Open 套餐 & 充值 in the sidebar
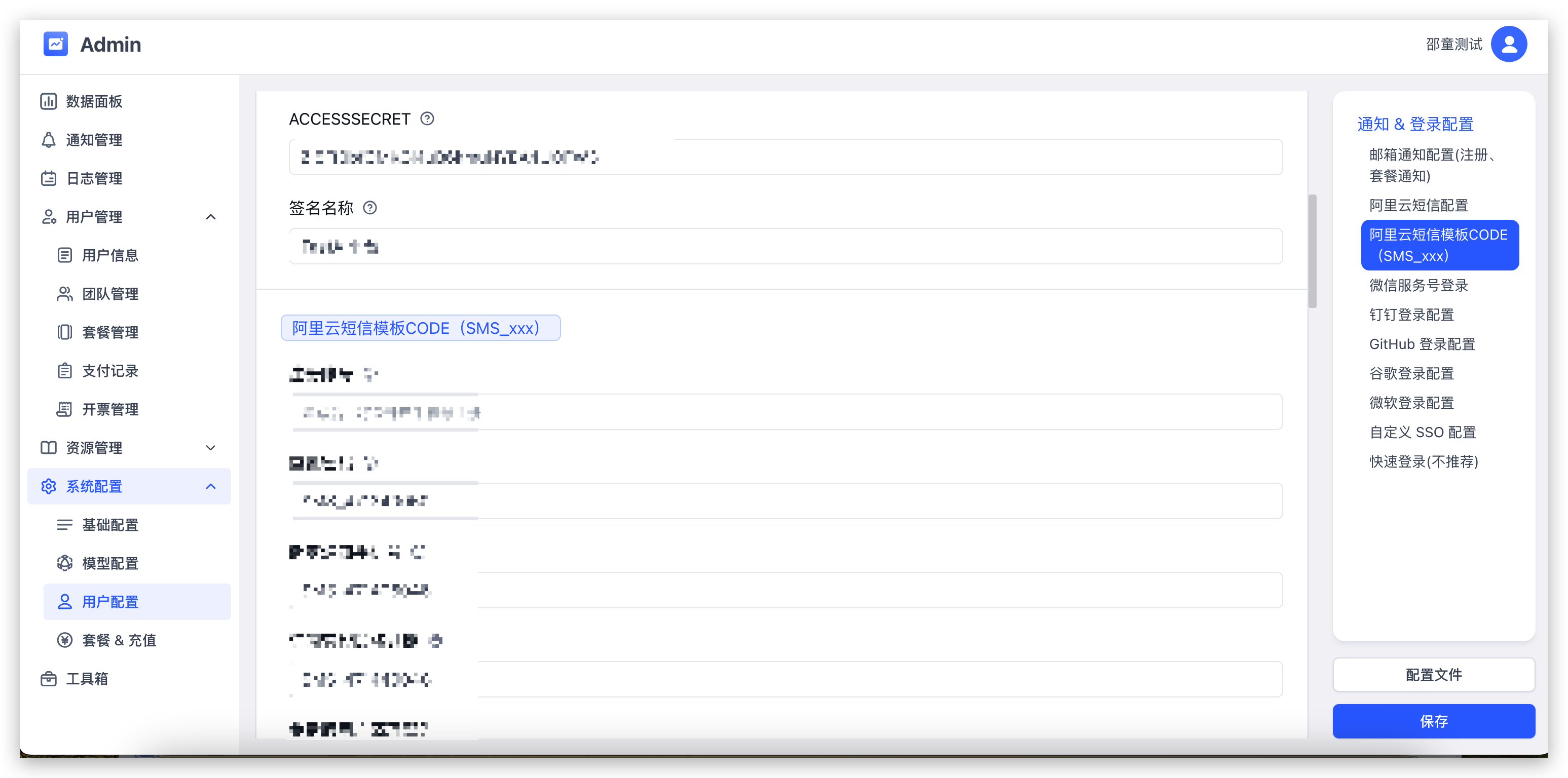This screenshot has width=1568, height=778. click(x=119, y=640)
